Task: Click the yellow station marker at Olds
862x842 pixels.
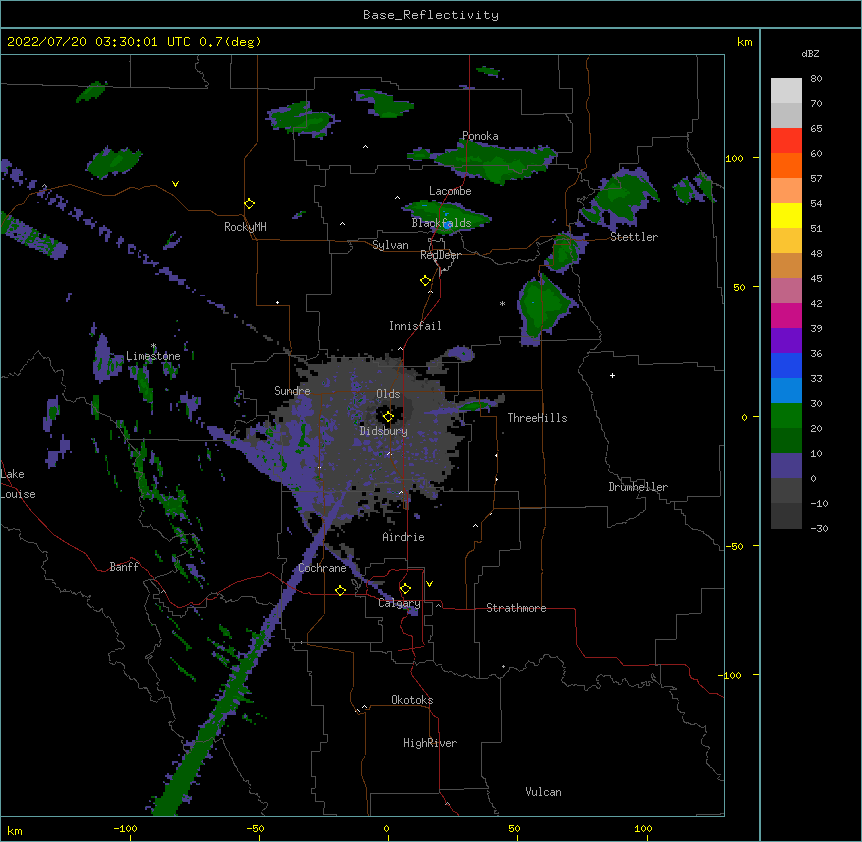Action: coord(388,417)
